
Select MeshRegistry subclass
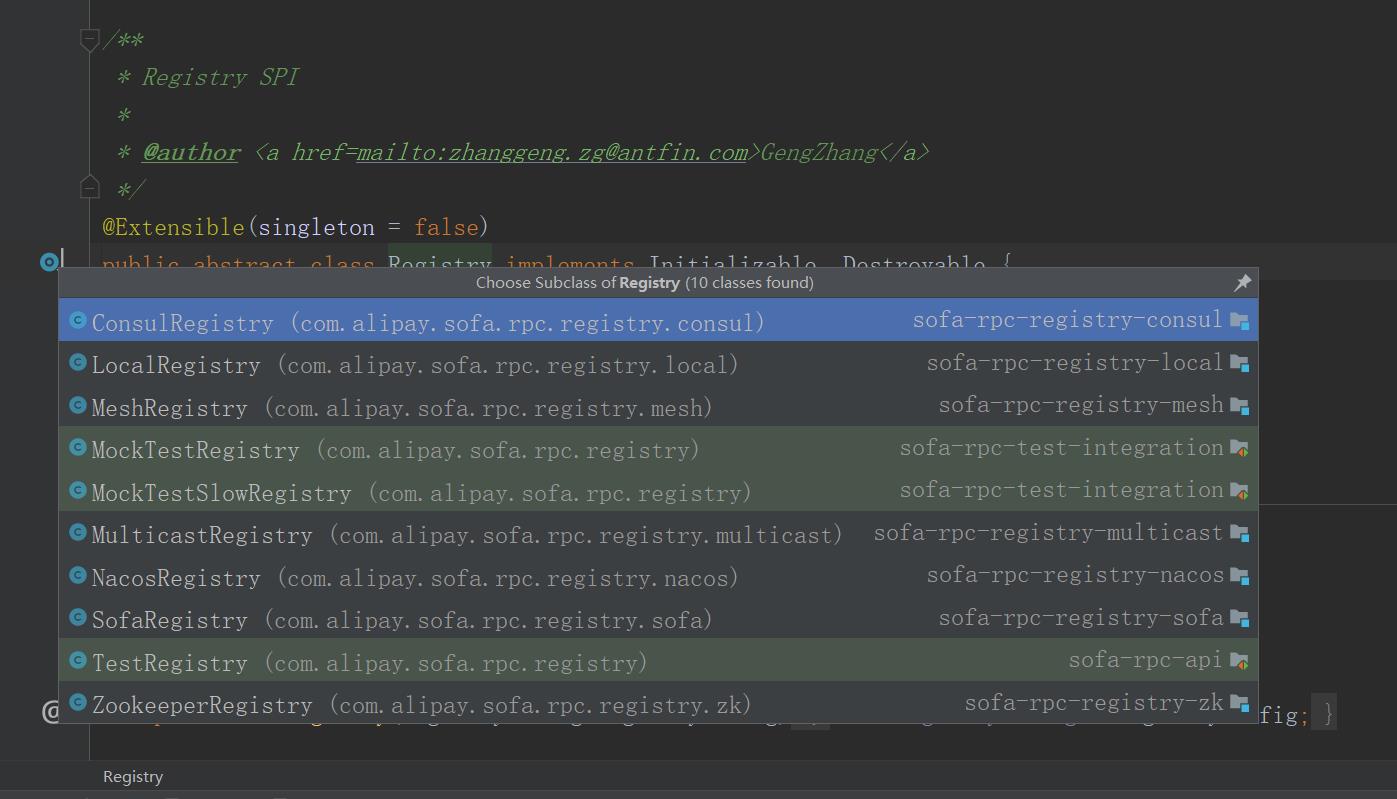pyautogui.click(x=658, y=406)
